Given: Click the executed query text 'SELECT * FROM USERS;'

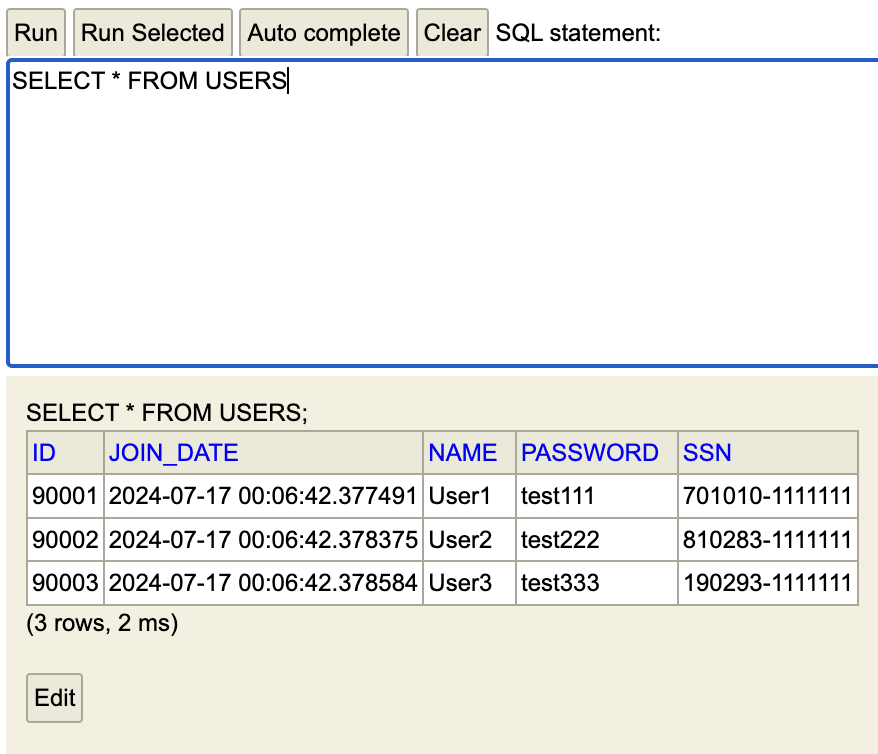Looking at the screenshot, I should point(167,413).
